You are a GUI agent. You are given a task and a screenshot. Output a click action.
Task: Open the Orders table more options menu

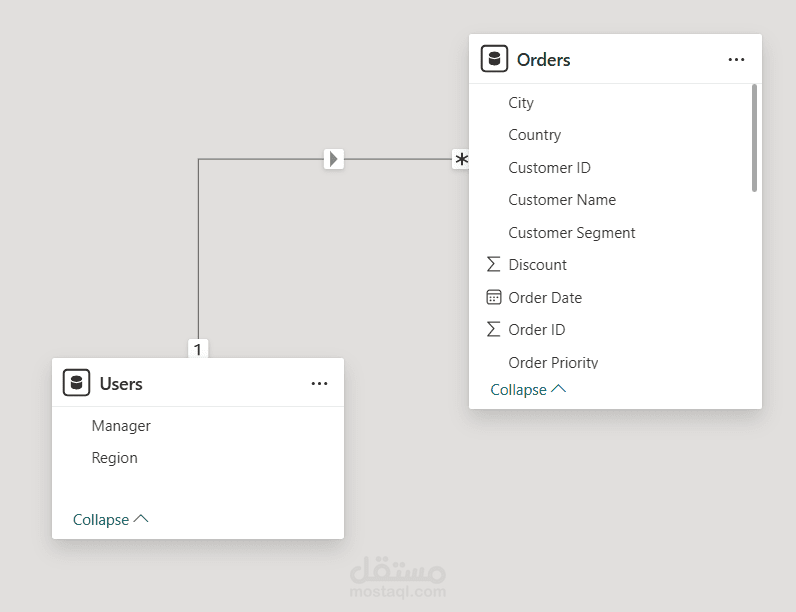coord(736,60)
